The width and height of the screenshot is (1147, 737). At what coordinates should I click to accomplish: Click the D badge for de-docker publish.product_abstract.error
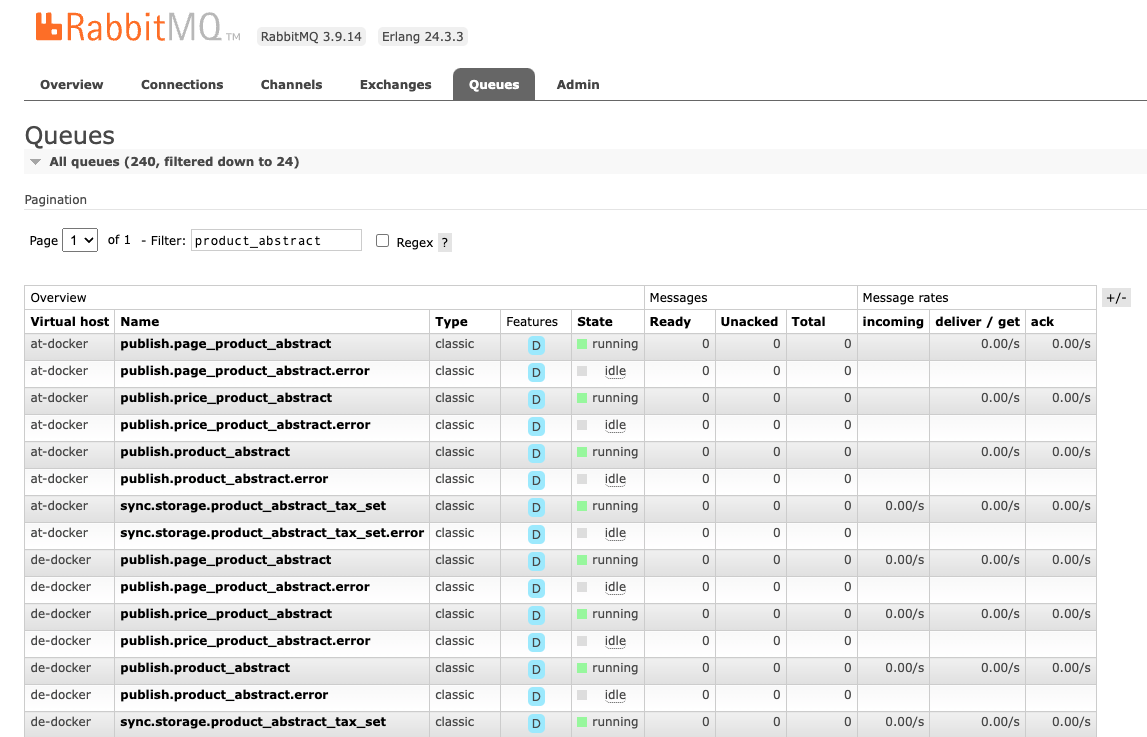536,697
